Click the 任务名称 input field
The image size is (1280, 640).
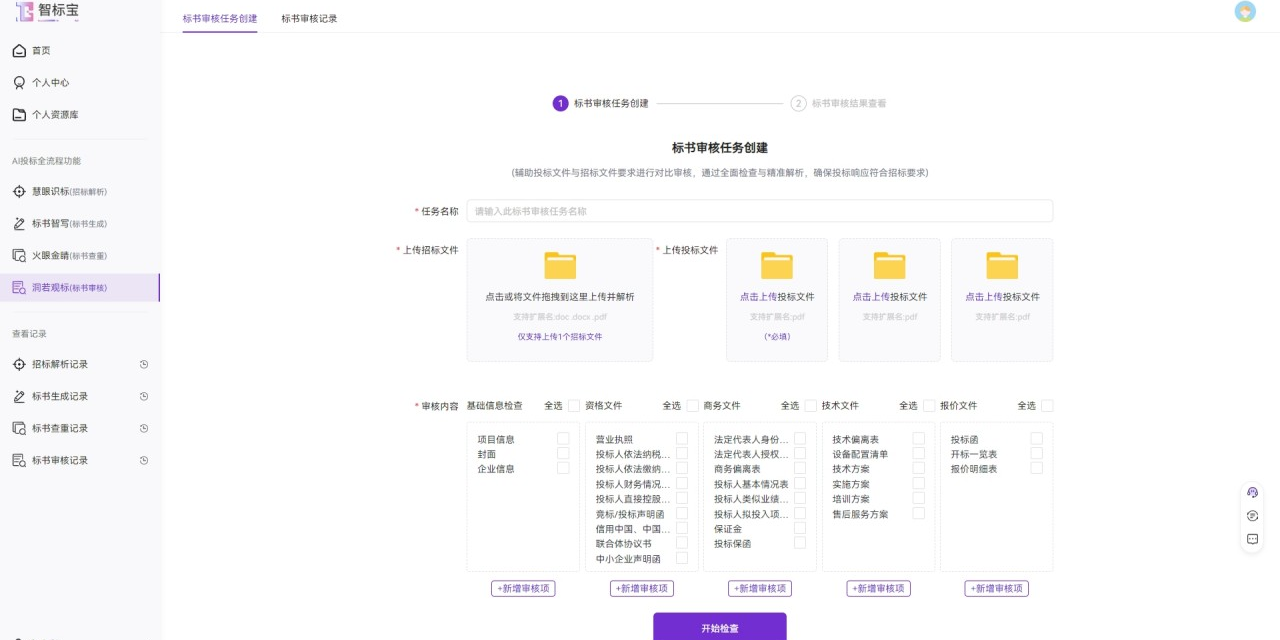click(x=760, y=211)
